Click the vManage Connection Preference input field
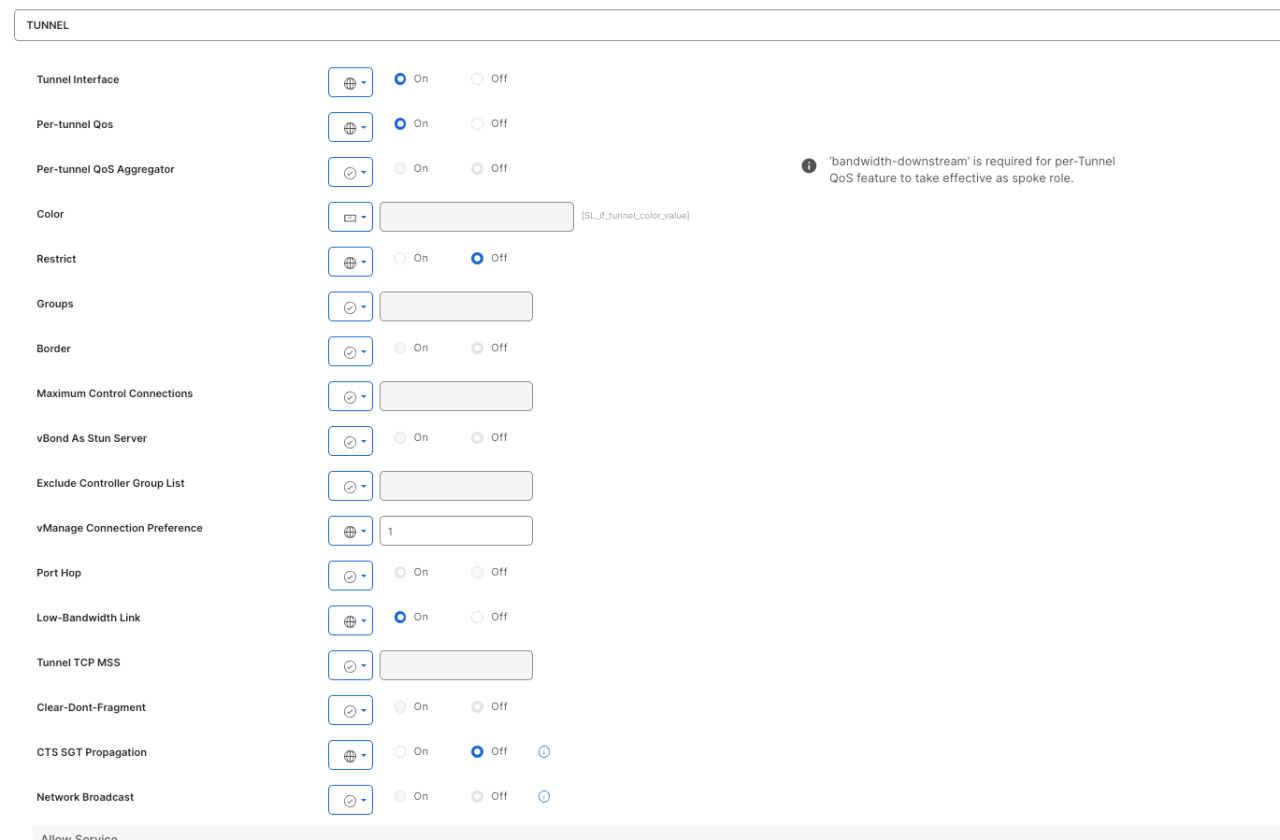1280x840 pixels. (x=456, y=531)
